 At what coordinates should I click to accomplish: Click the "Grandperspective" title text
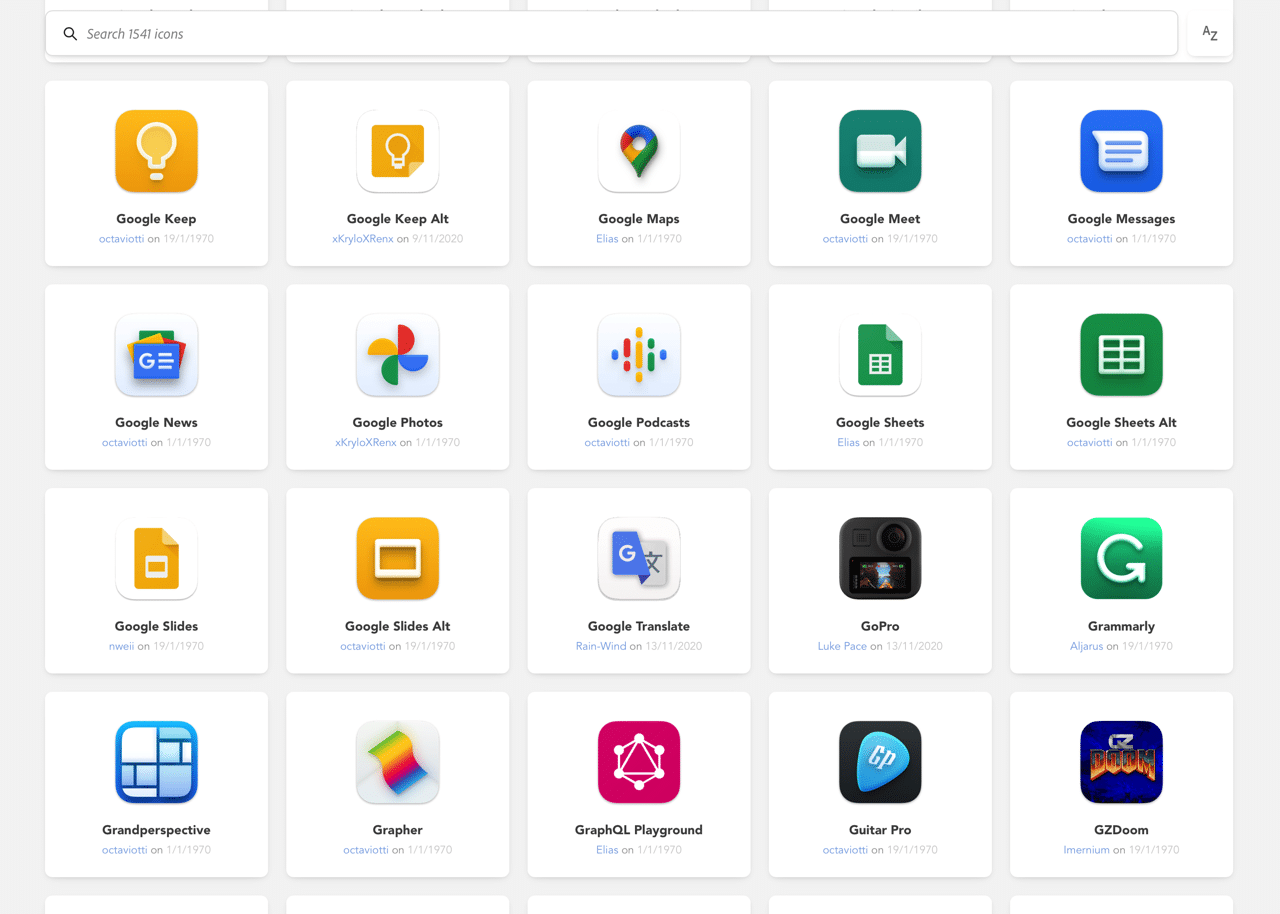[156, 830]
